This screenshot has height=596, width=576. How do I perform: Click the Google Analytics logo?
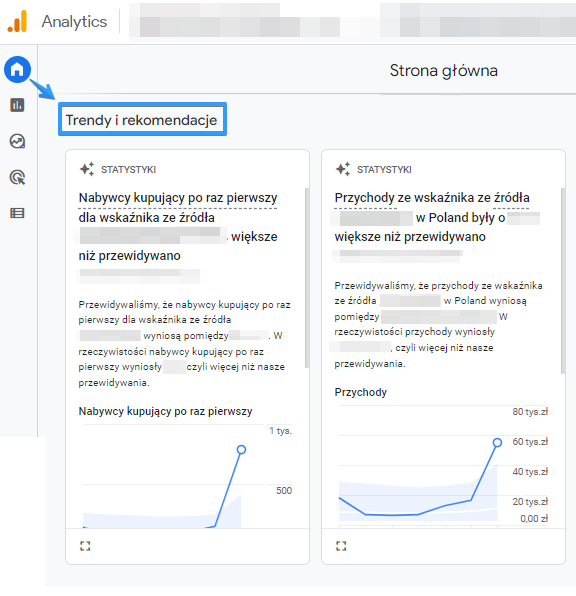click(17, 21)
